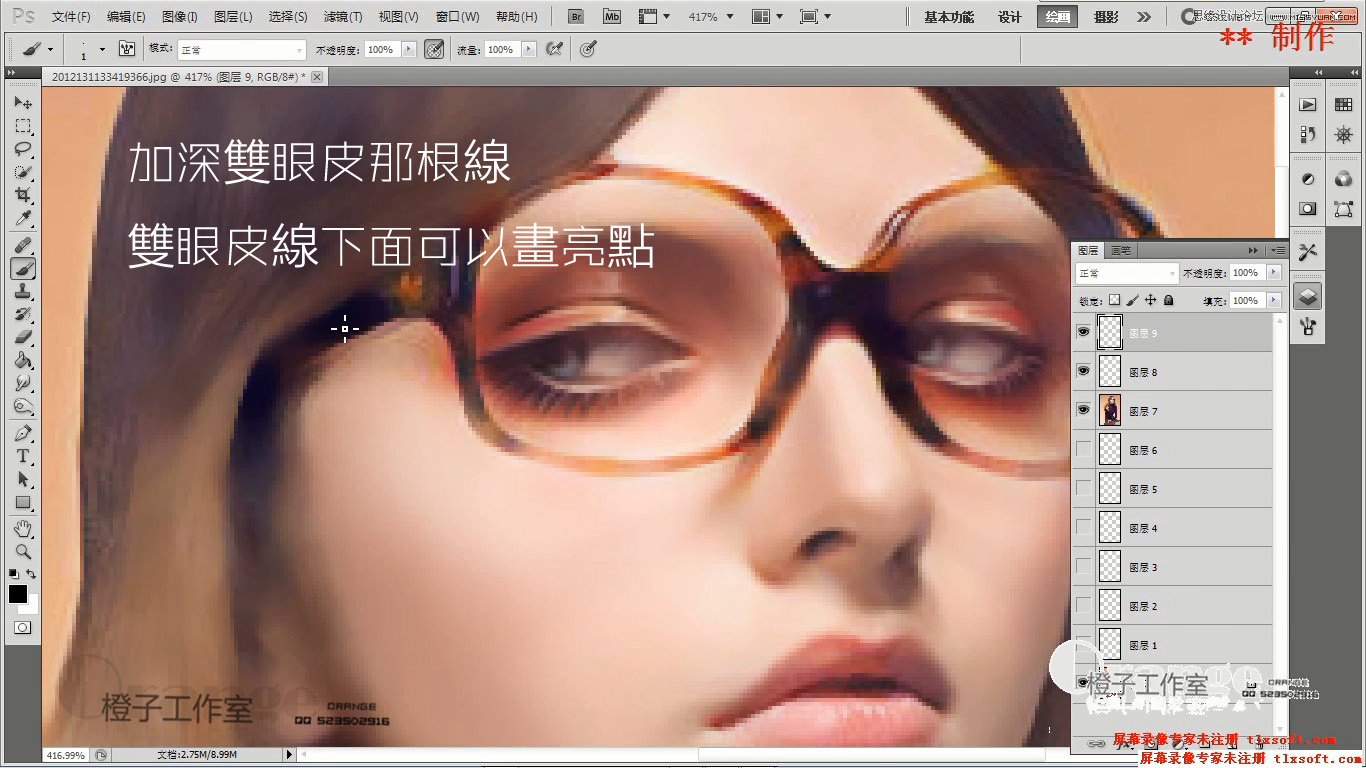This screenshot has width=1366, height=768.
Task: Open the 窗口(W) menu
Action: [x=458, y=17]
